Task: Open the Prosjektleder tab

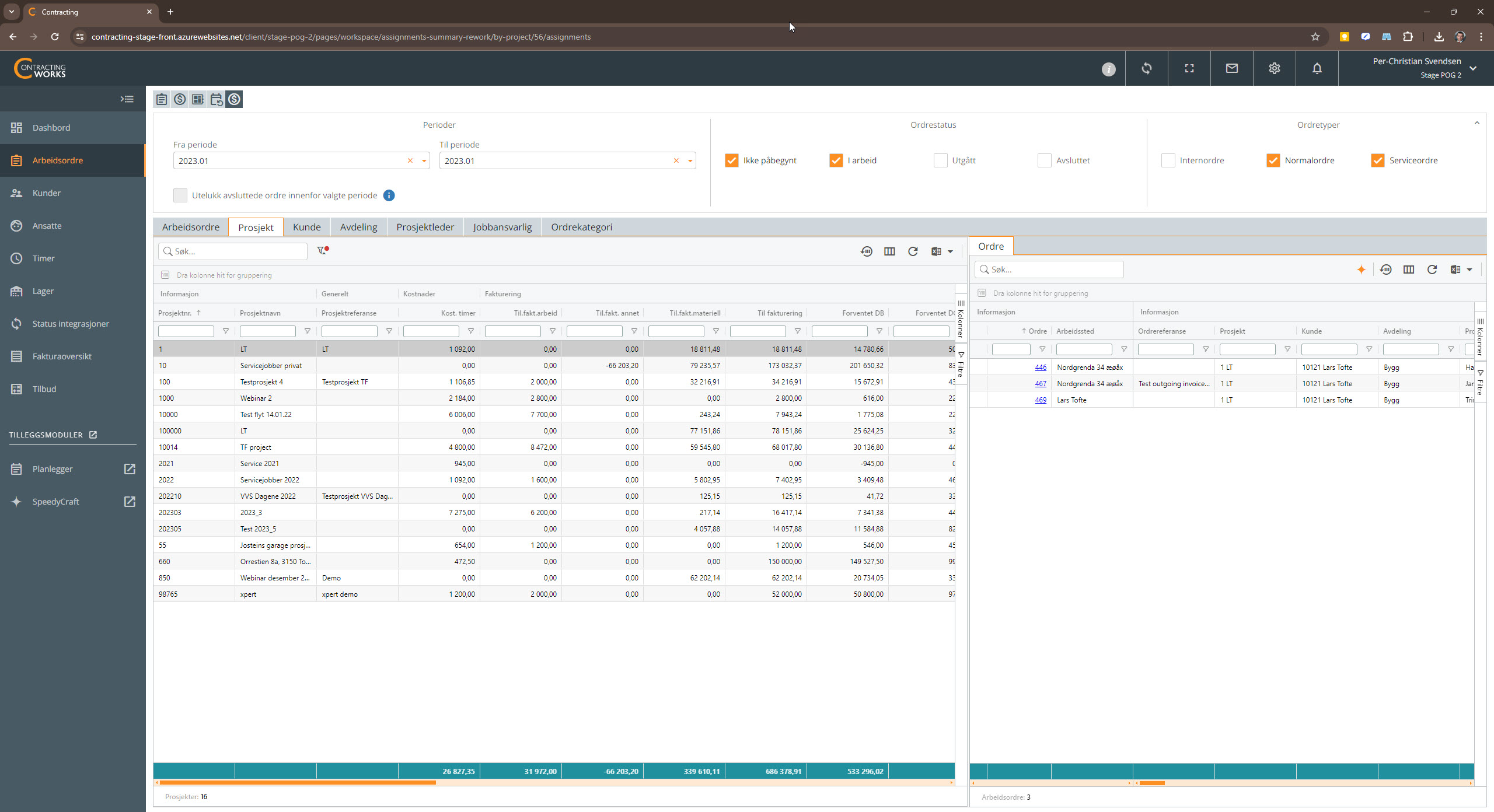Action: point(425,227)
